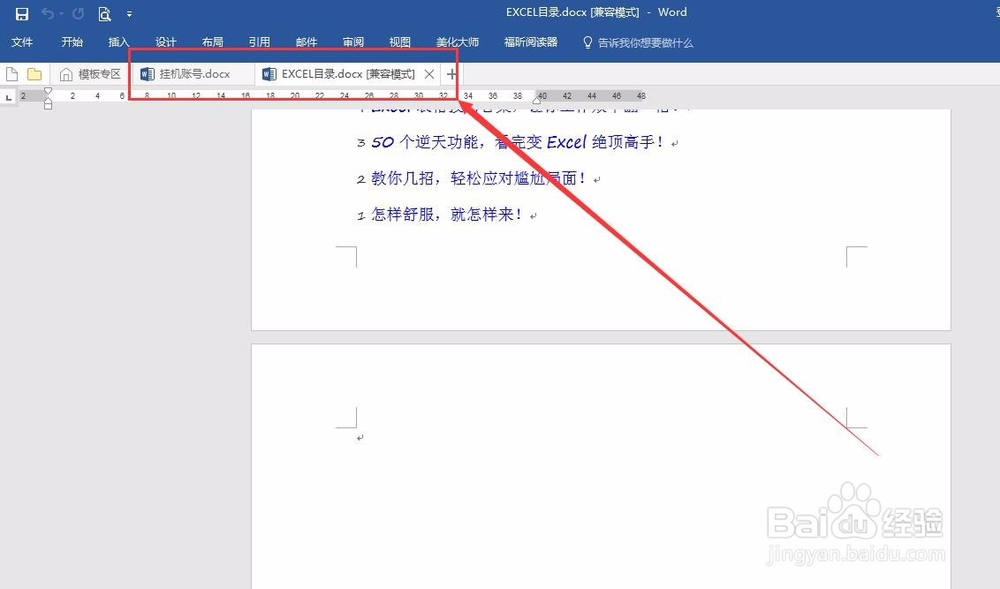Expand Customize Quick Access Toolbar arrow

[x=129, y=14]
